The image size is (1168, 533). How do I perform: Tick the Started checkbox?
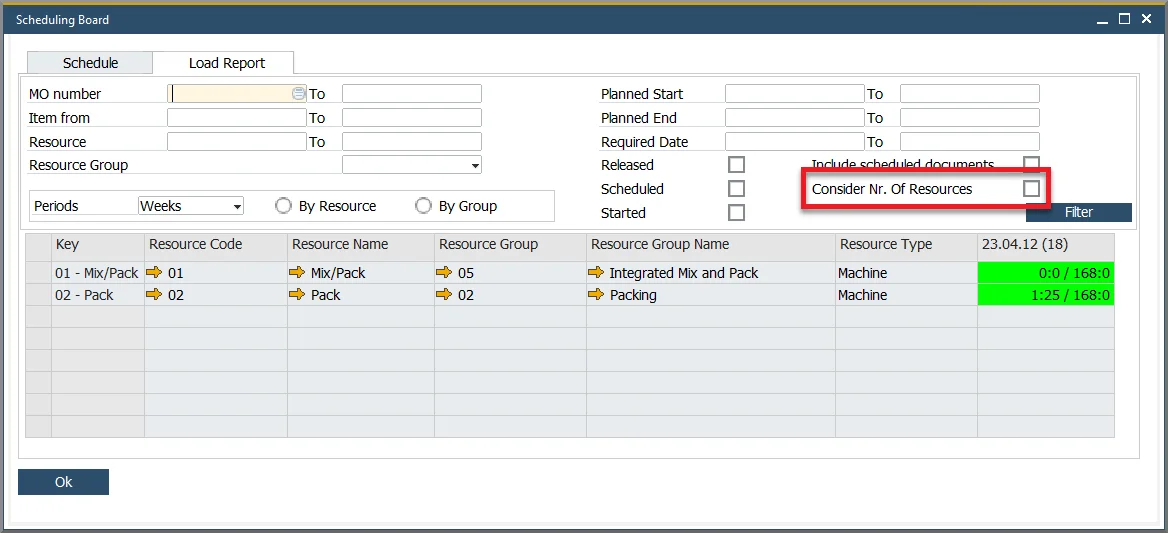click(736, 212)
